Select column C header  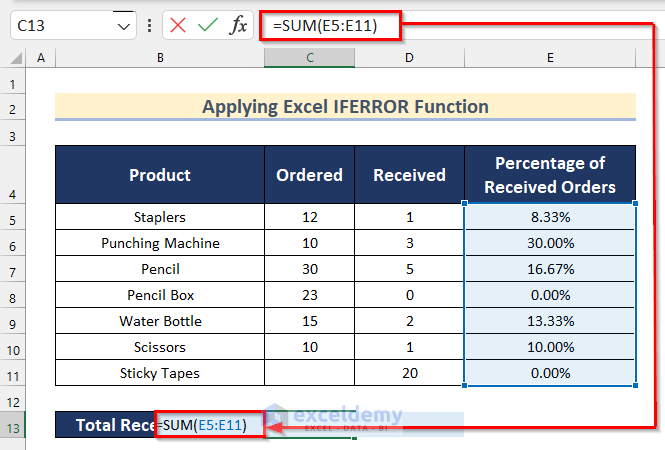click(x=309, y=59)
